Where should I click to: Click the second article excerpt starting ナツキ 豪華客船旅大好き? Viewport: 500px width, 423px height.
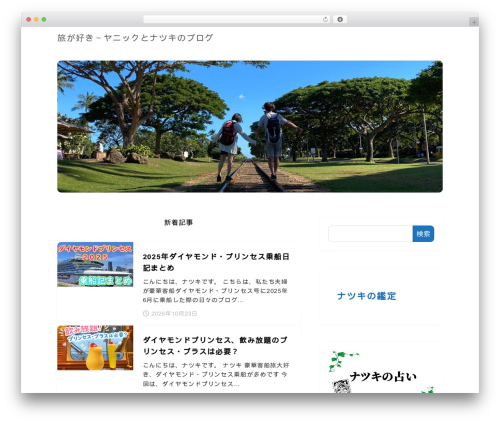(x=216, y=374)
